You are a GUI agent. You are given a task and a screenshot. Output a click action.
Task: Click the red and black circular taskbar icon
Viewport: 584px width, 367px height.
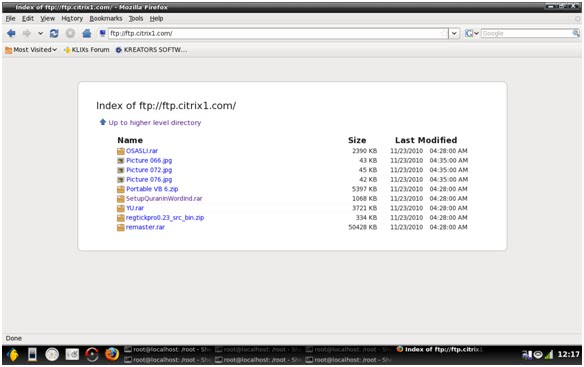click(x=92, y=354)
